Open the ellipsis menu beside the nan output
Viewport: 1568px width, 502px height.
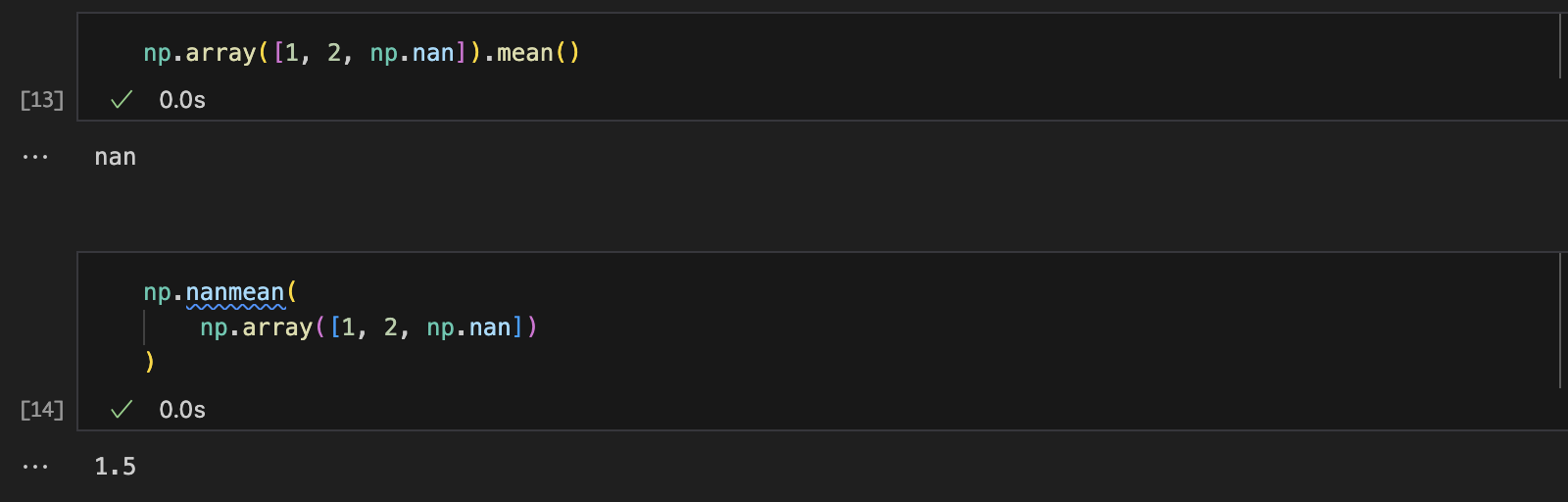click(35, 157)
